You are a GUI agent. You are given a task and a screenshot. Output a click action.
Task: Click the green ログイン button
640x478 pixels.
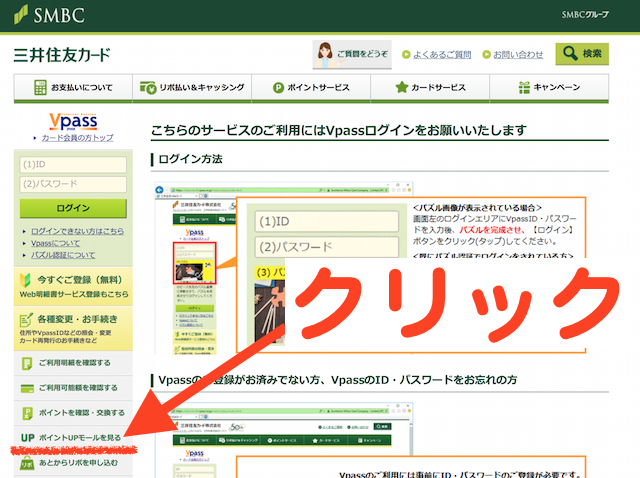(73, 208)
